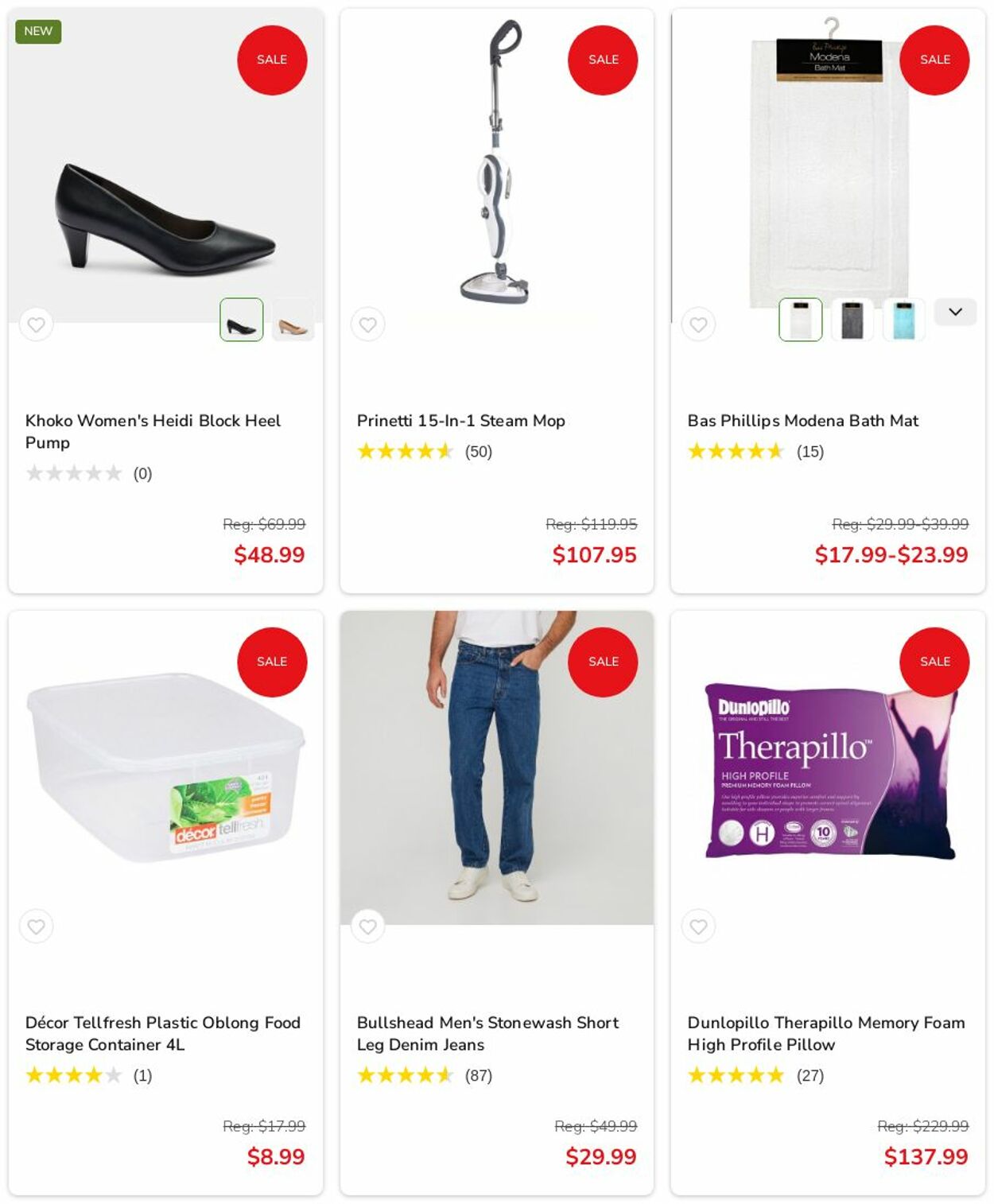Click SALE badge on Steam Mop

[x=603, y=60]
